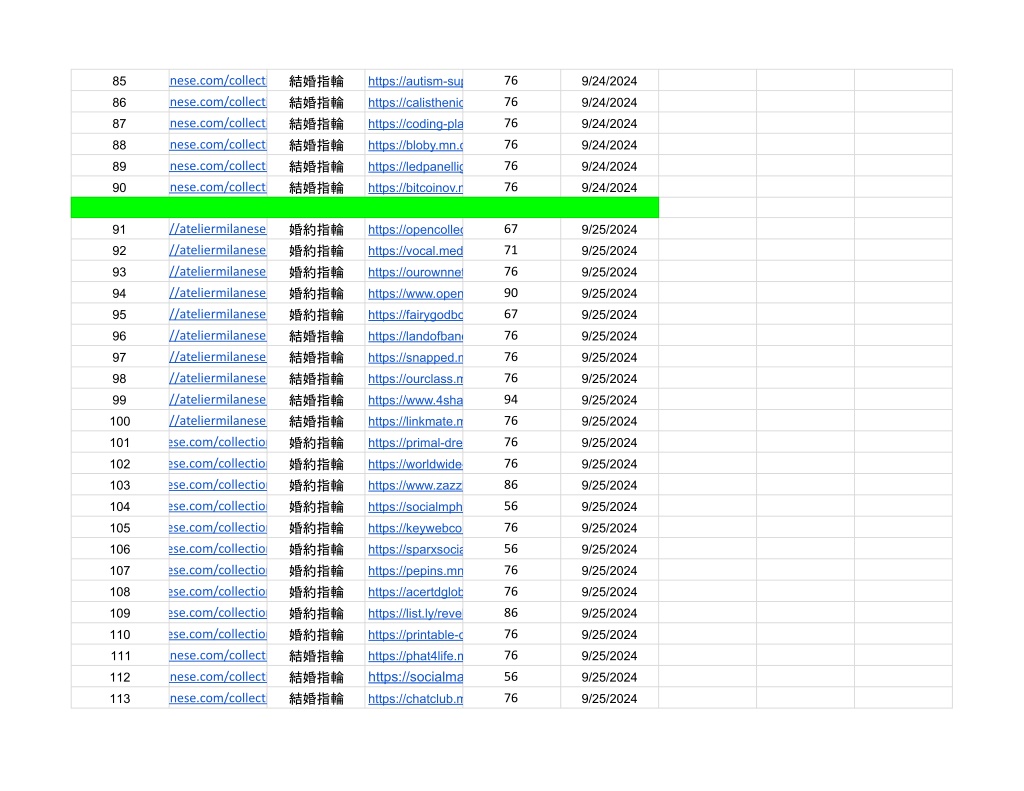This screenshot has width=1024, height=791.
Task: Select the 9/25/2024 date cell in row 91
Action: tap(609, 229)
